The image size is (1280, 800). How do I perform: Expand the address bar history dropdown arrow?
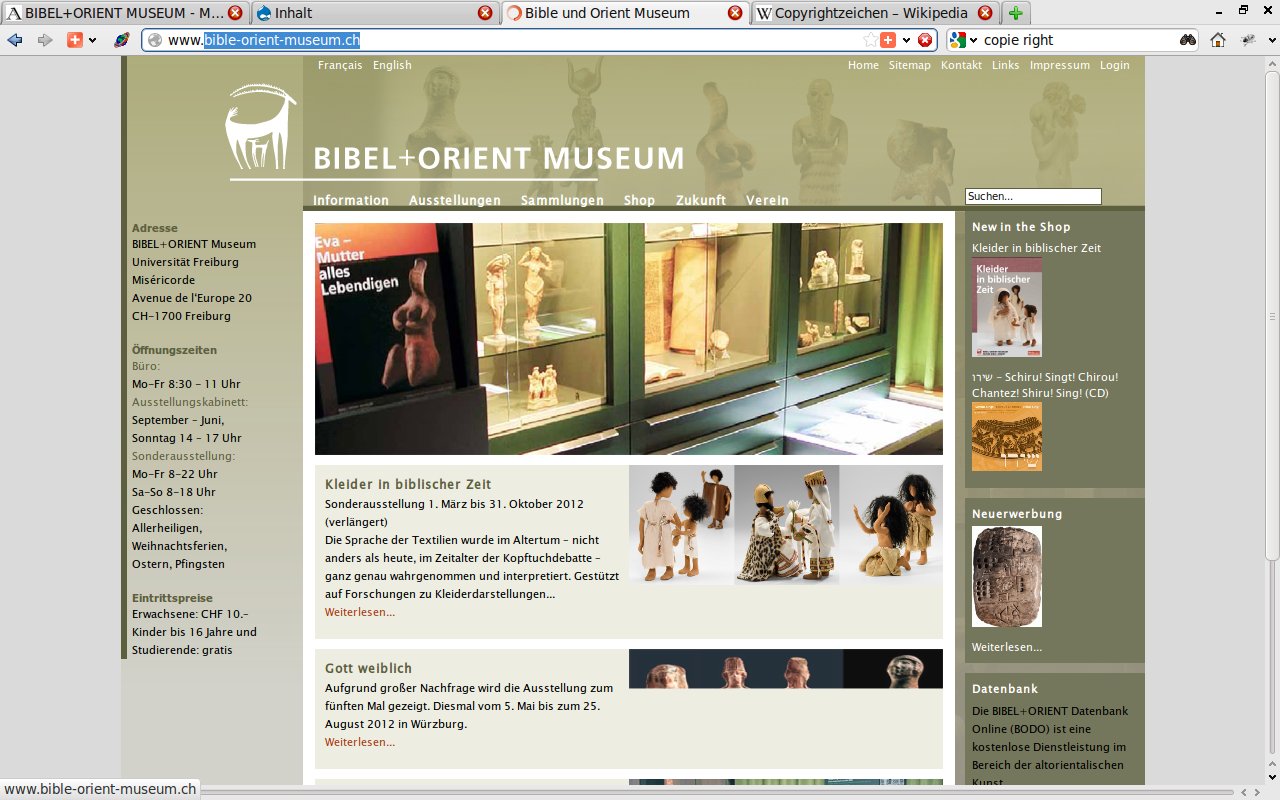pos(906,40)
